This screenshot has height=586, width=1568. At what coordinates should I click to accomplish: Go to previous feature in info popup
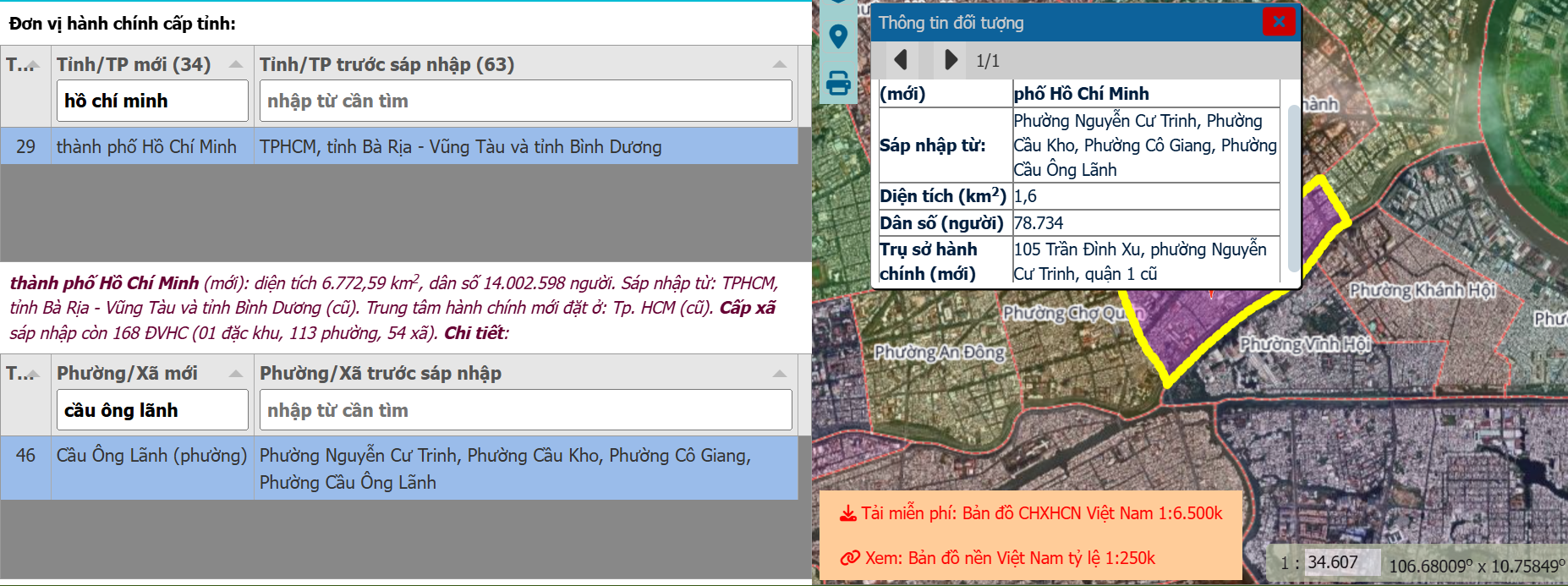(901, 60)
